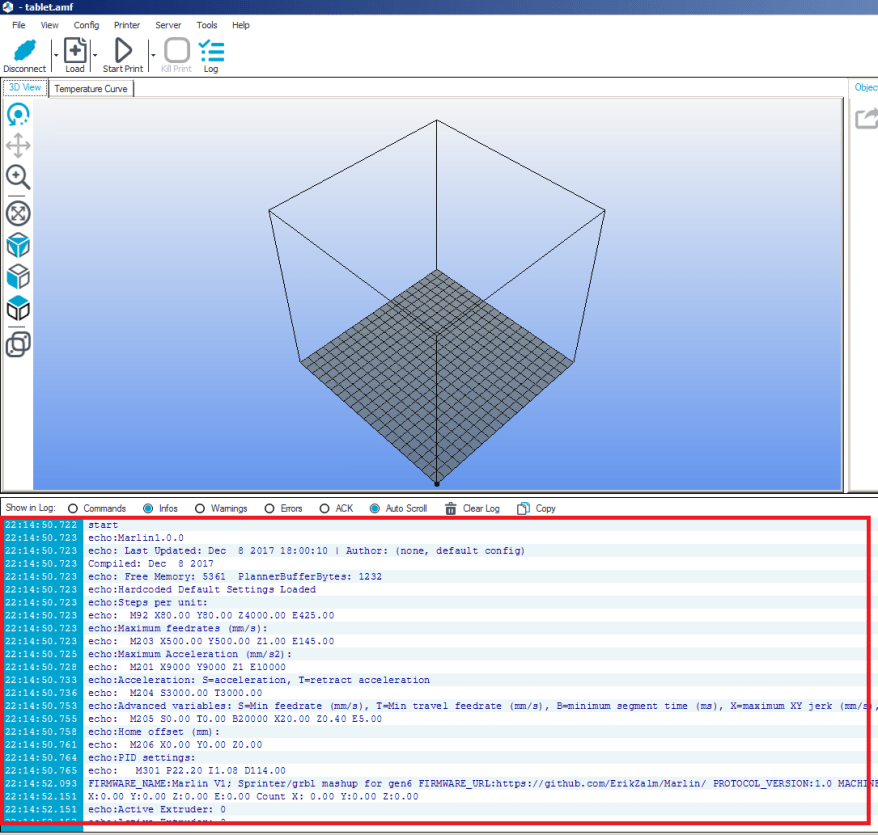Click the Fit to view icon

coord(18,213)
